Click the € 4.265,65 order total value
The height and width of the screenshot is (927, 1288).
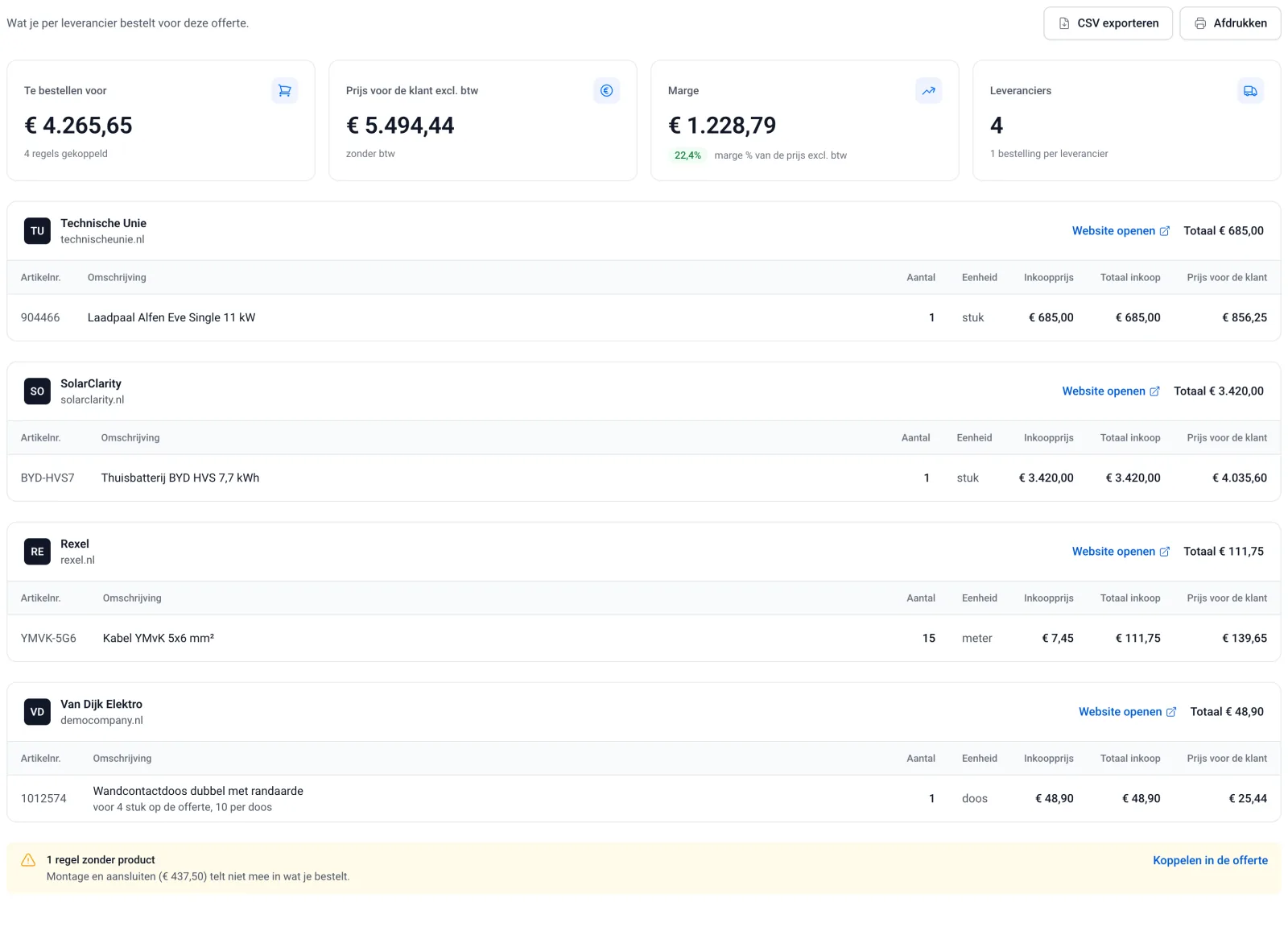pos(78,126)
